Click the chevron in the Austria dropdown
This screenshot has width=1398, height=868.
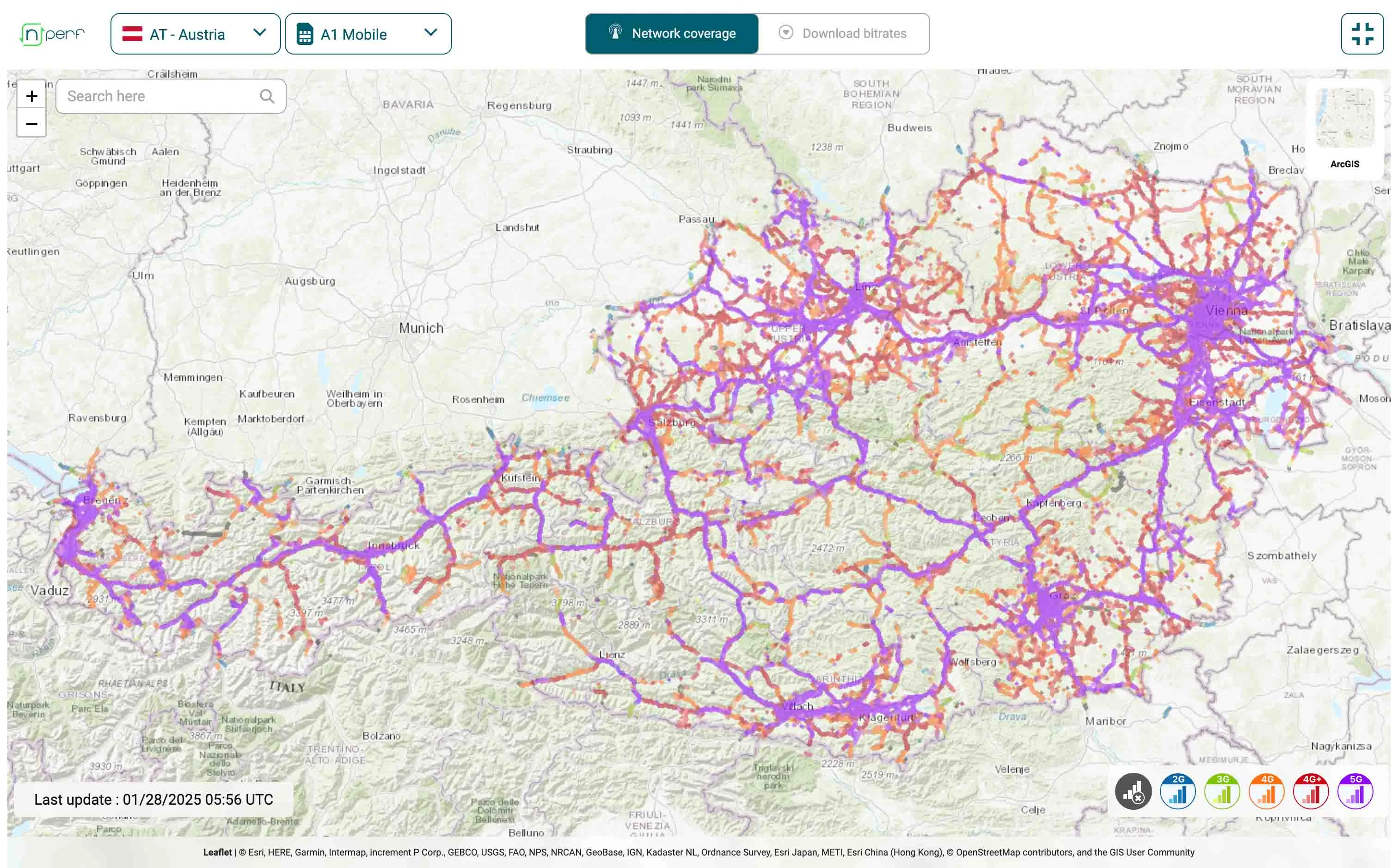click(259, 33)
